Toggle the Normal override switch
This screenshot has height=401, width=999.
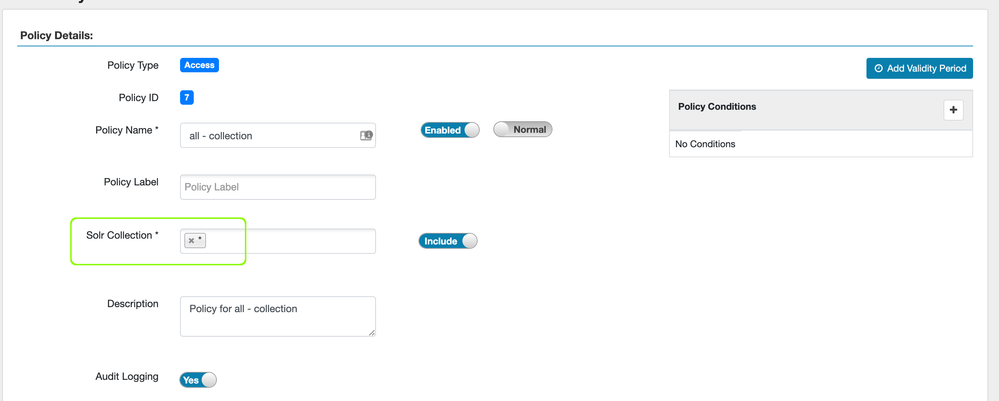[523, 129]
